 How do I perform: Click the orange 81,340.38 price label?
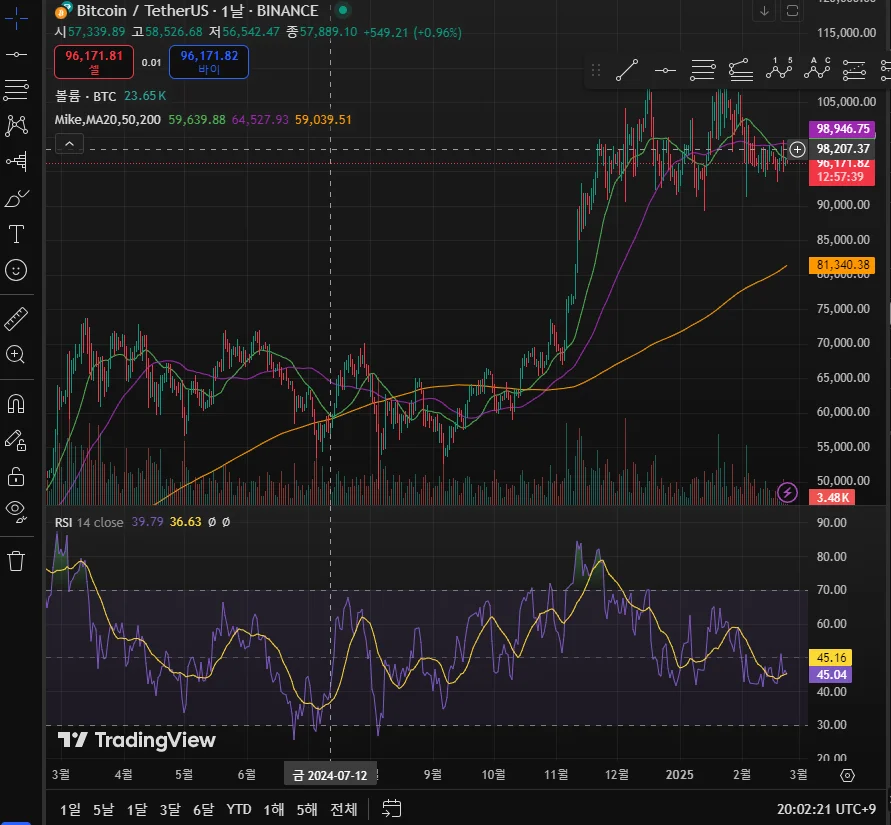[842, 265]
